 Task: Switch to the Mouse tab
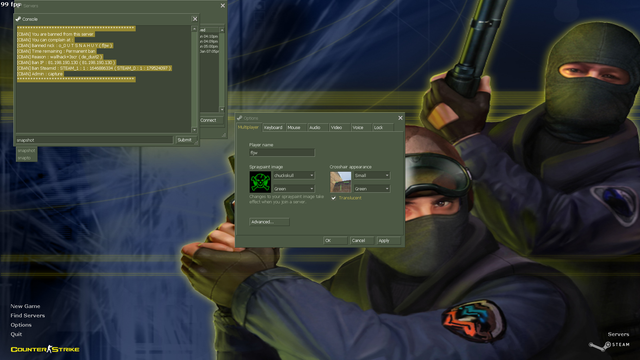coord(296,128)
